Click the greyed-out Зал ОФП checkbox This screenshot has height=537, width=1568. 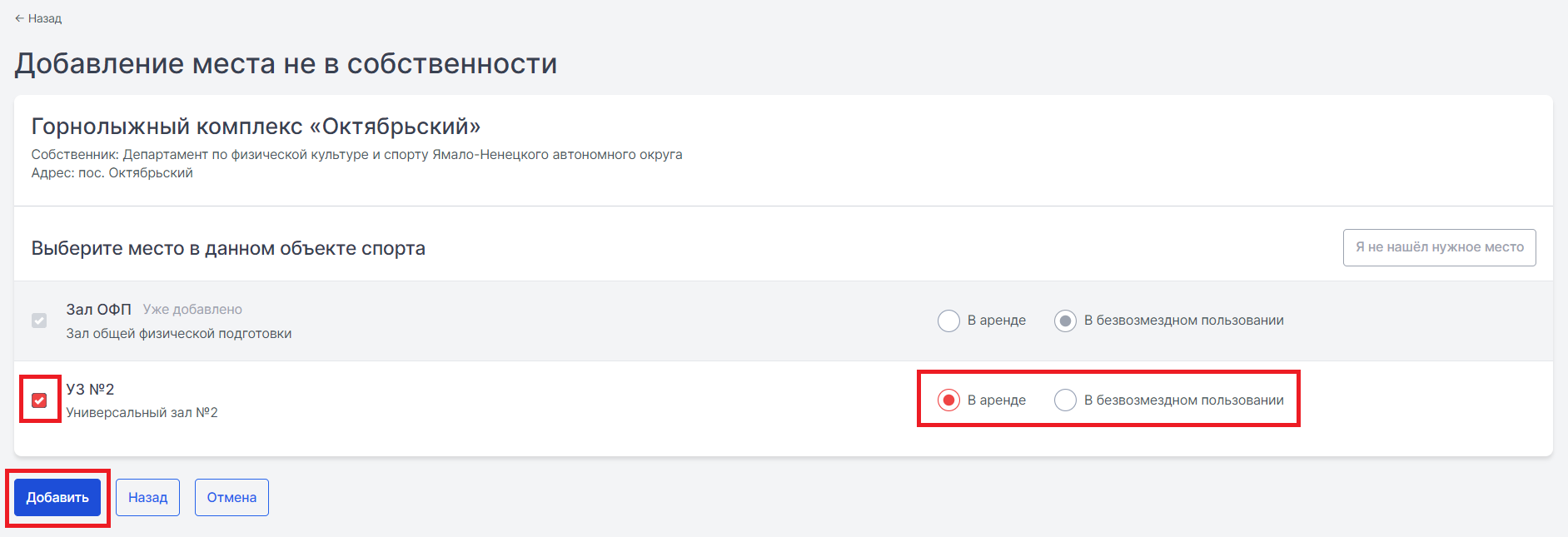pos(39,321)
